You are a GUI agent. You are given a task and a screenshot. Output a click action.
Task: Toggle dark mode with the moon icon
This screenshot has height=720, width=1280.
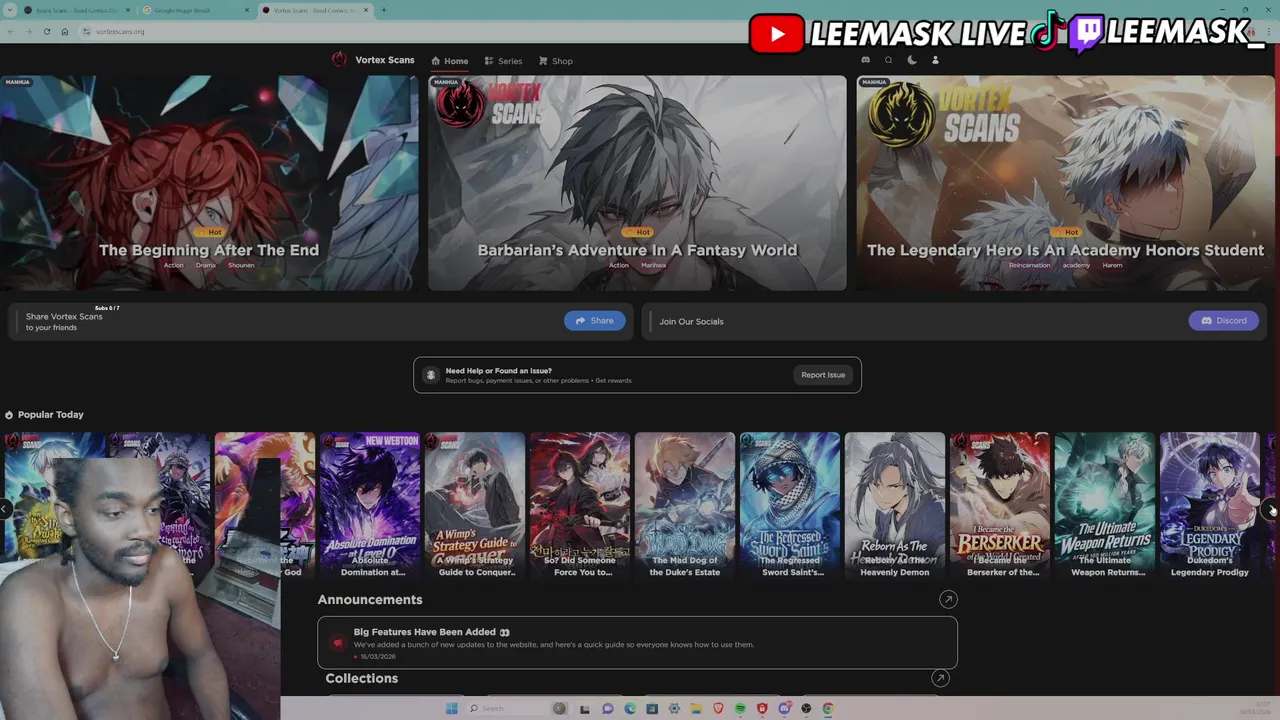(x=912, y=60)
